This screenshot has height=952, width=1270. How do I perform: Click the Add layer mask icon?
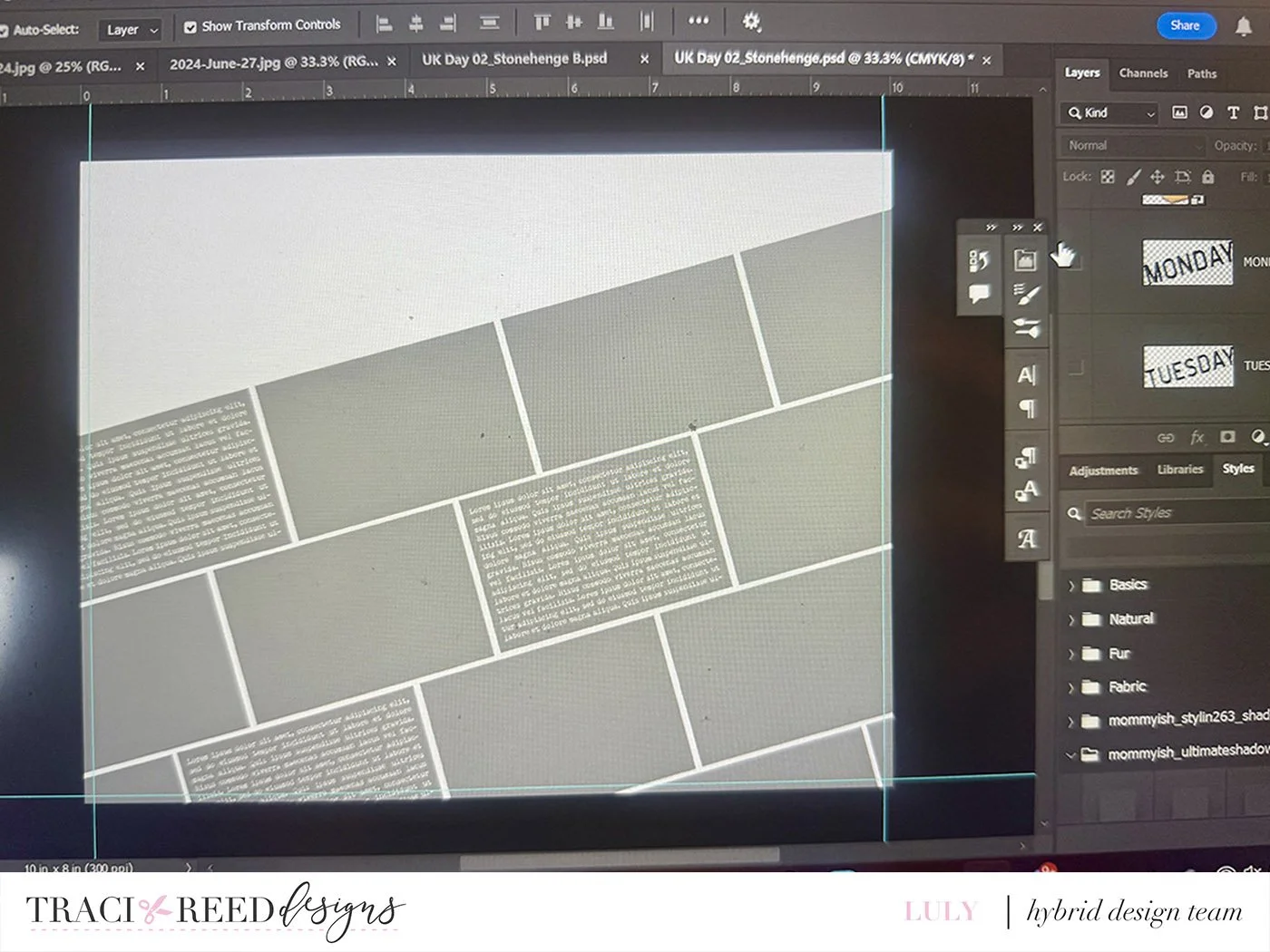point(1227,437)
